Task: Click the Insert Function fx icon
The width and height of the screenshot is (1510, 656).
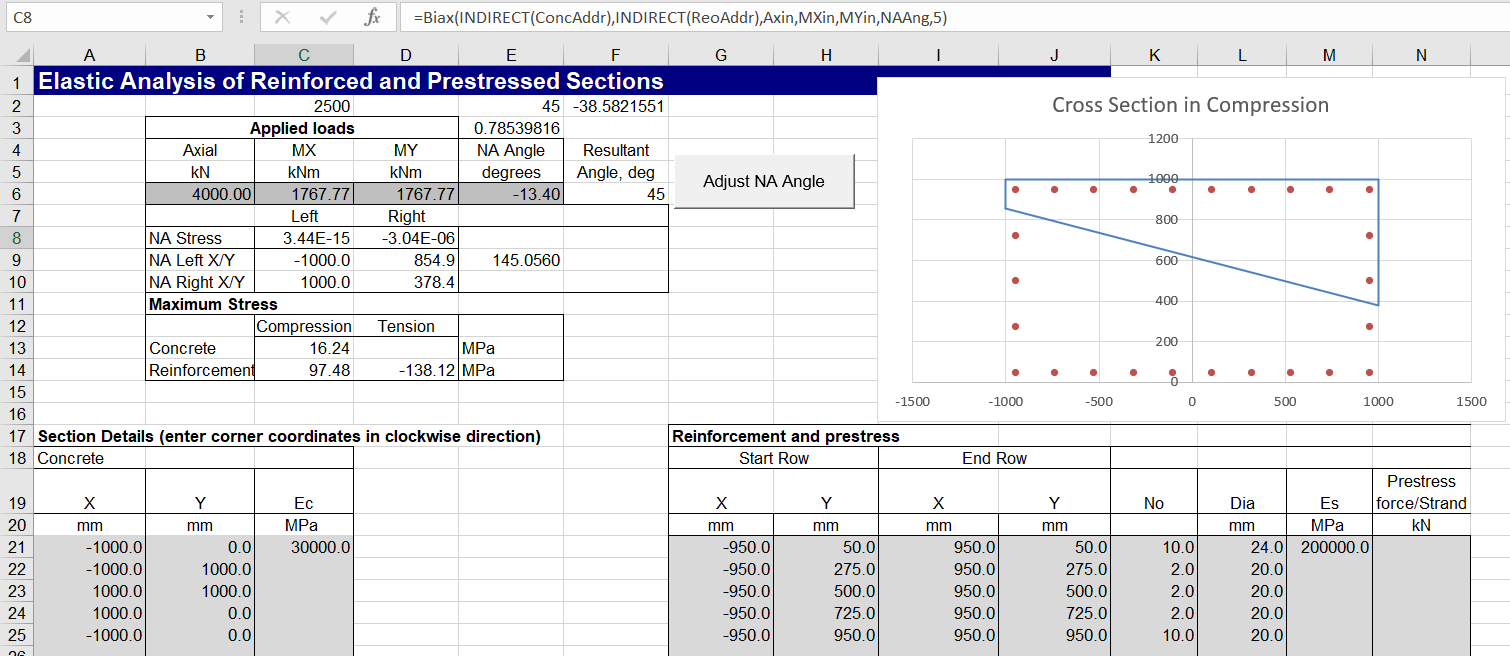Action: (372, 18)
